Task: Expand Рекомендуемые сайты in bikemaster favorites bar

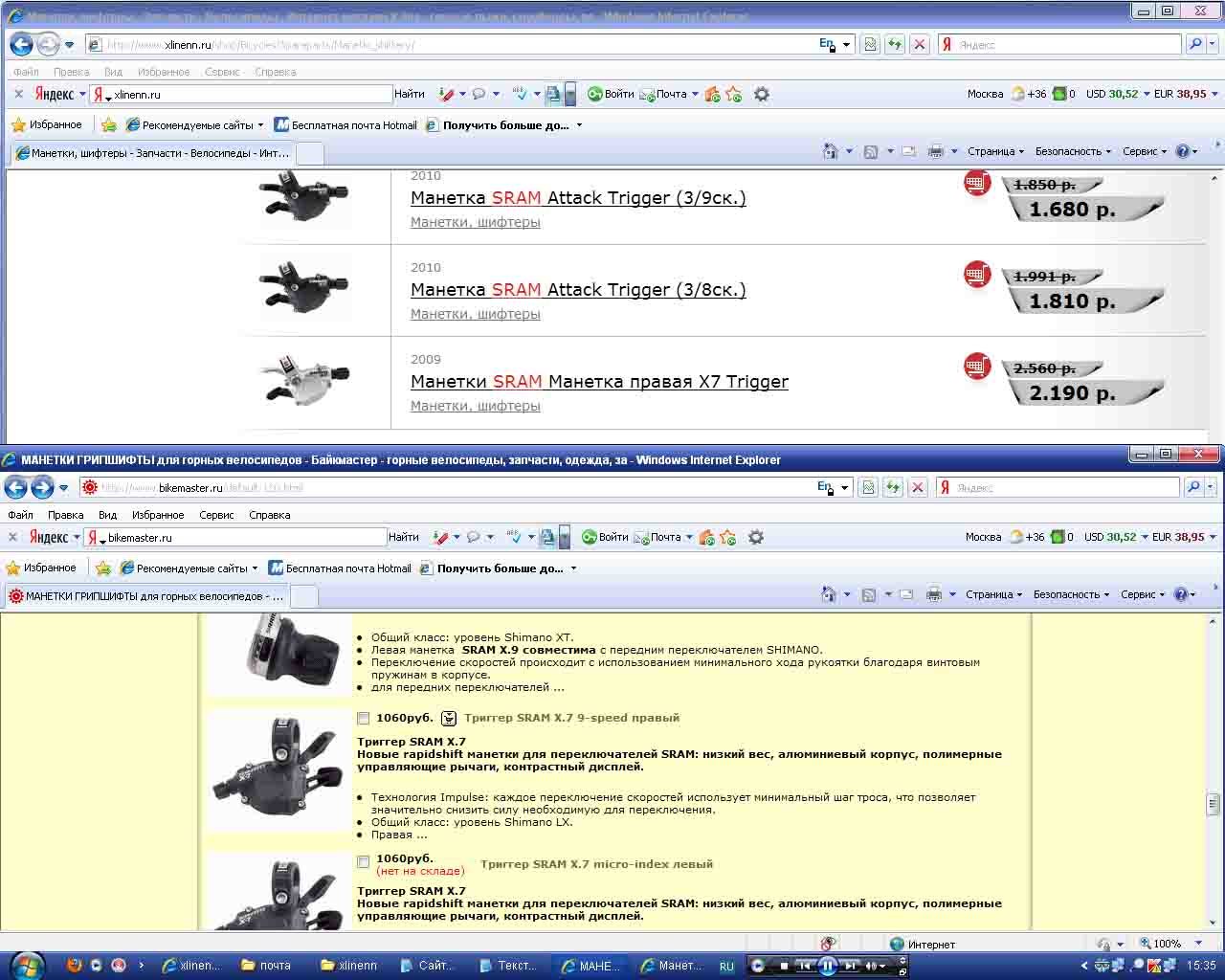Action: (x=189, y=568)
